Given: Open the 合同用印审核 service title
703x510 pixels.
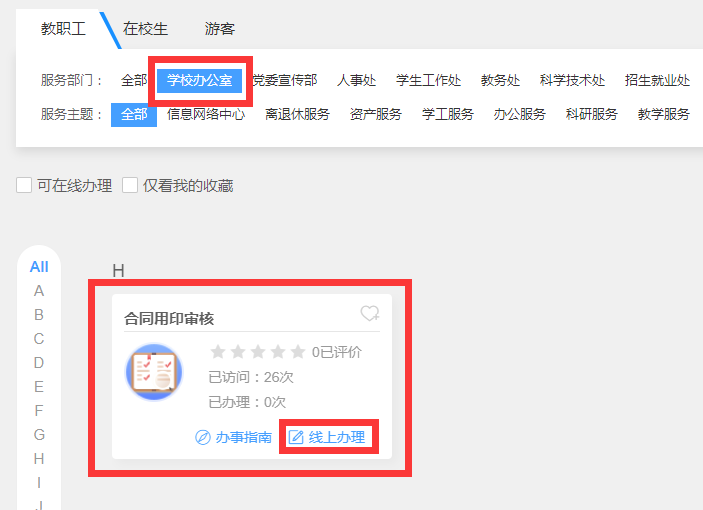Looking at the screenshot, I should click(169, 319).
